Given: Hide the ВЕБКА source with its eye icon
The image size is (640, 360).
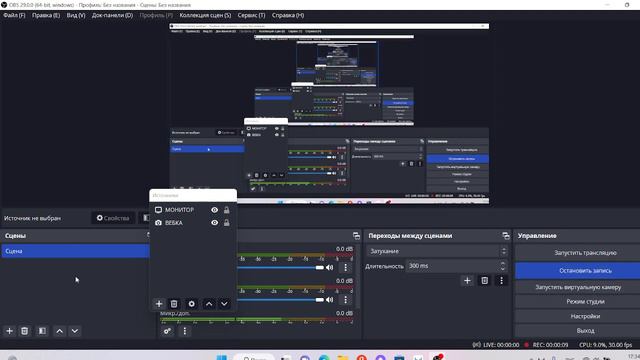Looking at the screenshot, I should (214, 223).
